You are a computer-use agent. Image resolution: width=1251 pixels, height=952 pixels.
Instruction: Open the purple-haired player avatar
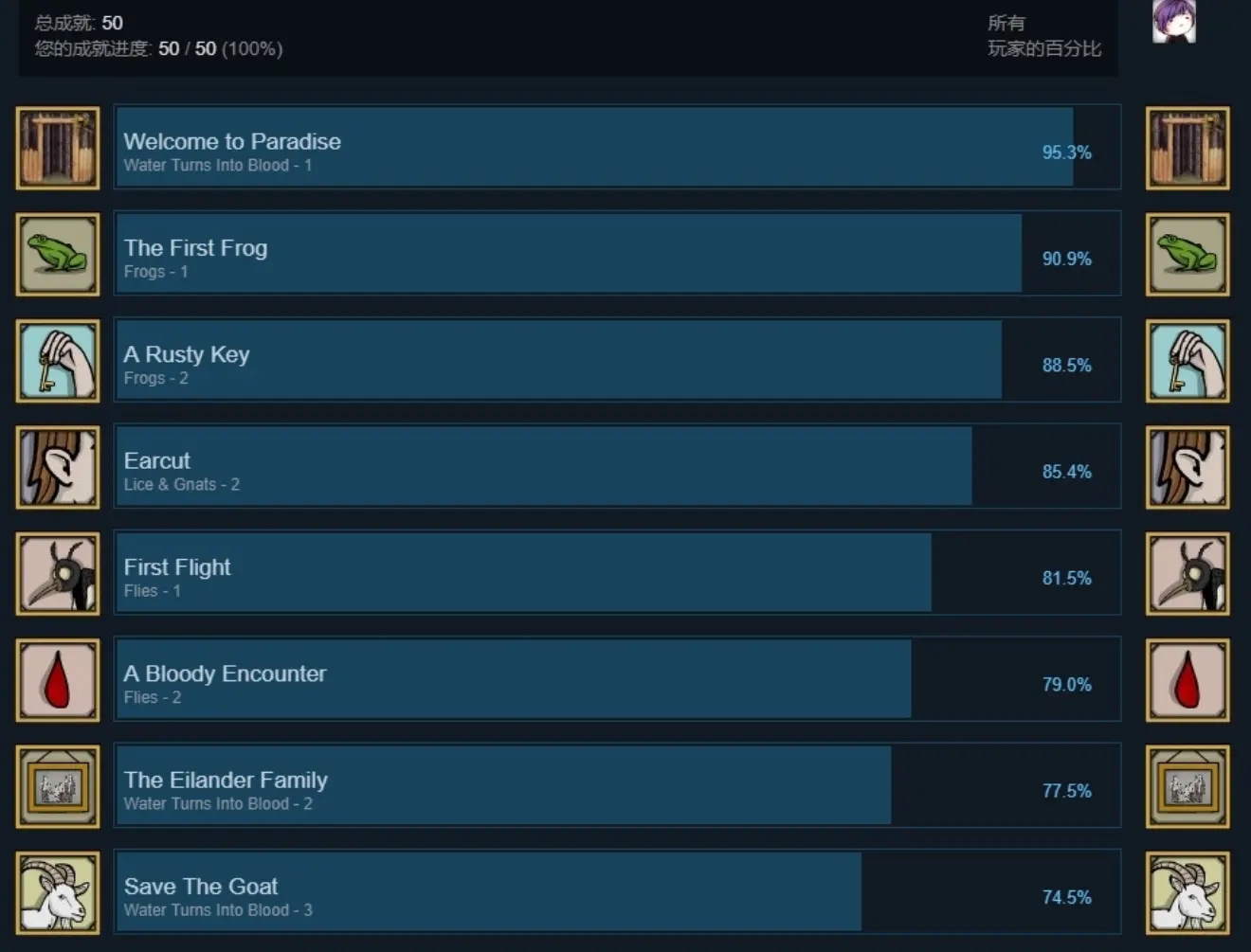pyautogui.click(x=1174, y=22)
